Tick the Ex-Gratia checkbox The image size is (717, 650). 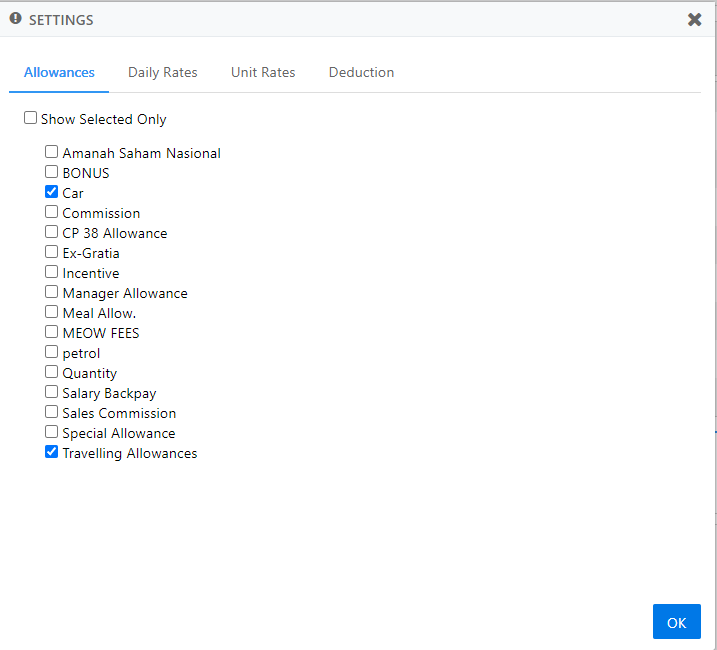(51, 252)
